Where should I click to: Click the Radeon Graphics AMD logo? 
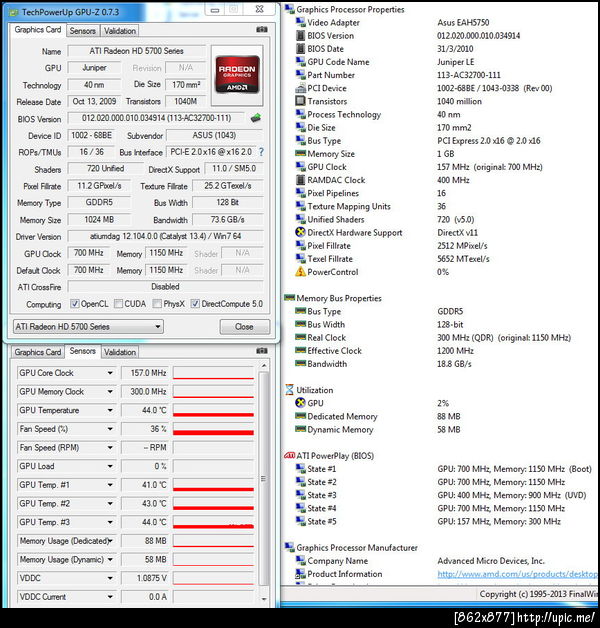[x=237, y=75]
